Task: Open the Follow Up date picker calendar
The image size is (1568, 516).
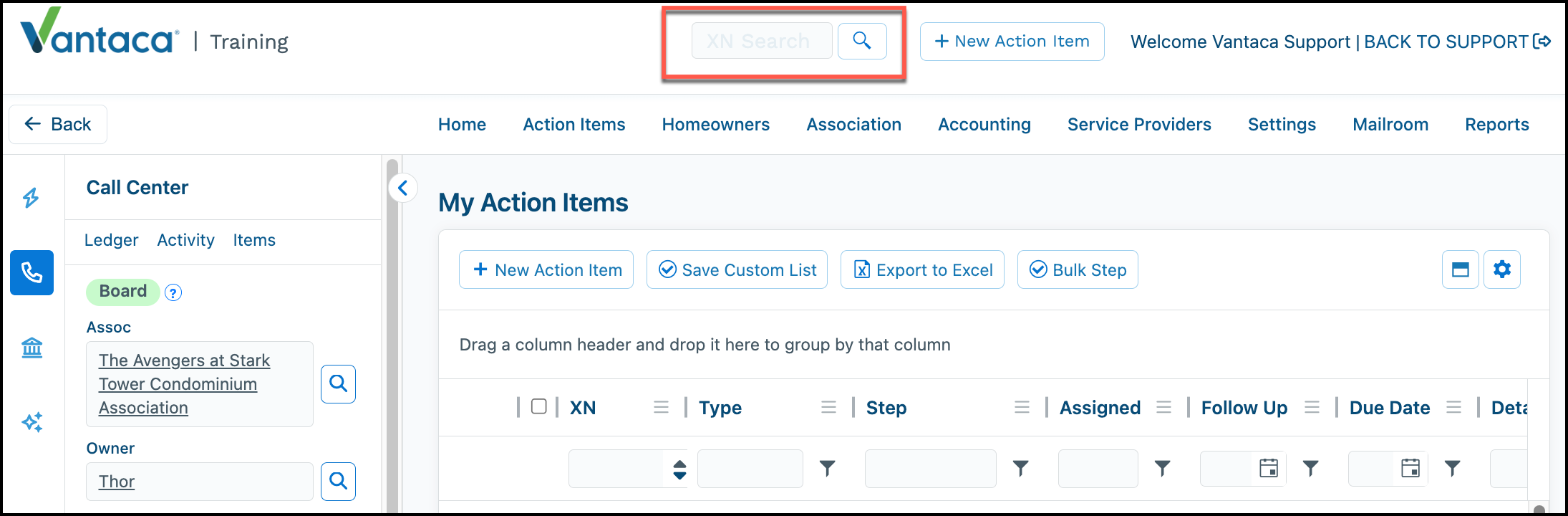Action: click(1269, 468)
